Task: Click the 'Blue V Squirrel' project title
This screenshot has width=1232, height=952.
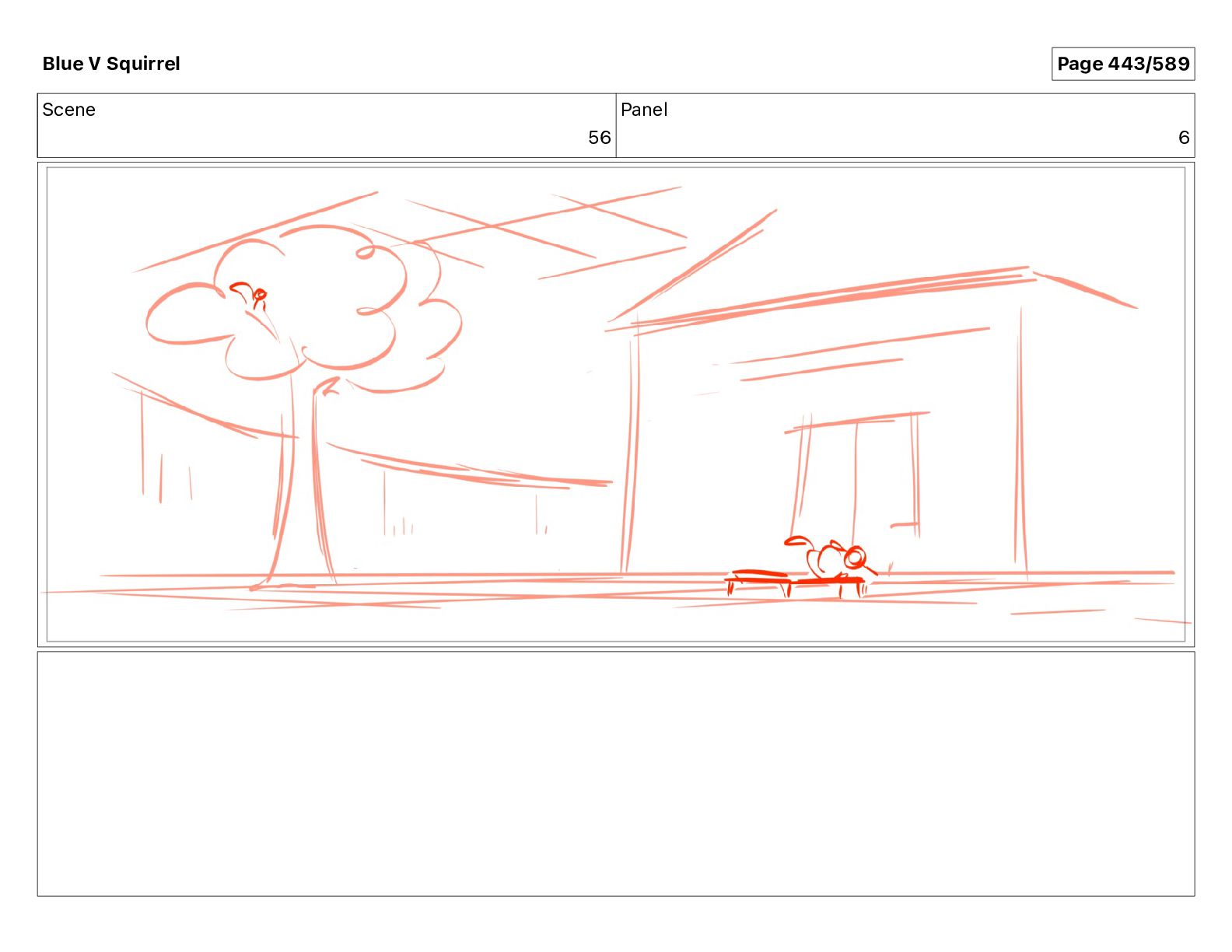Action: 111,64
